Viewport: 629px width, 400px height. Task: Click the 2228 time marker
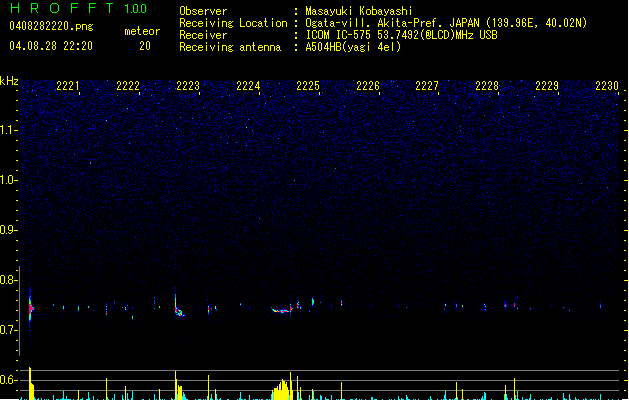pos(487,86)
